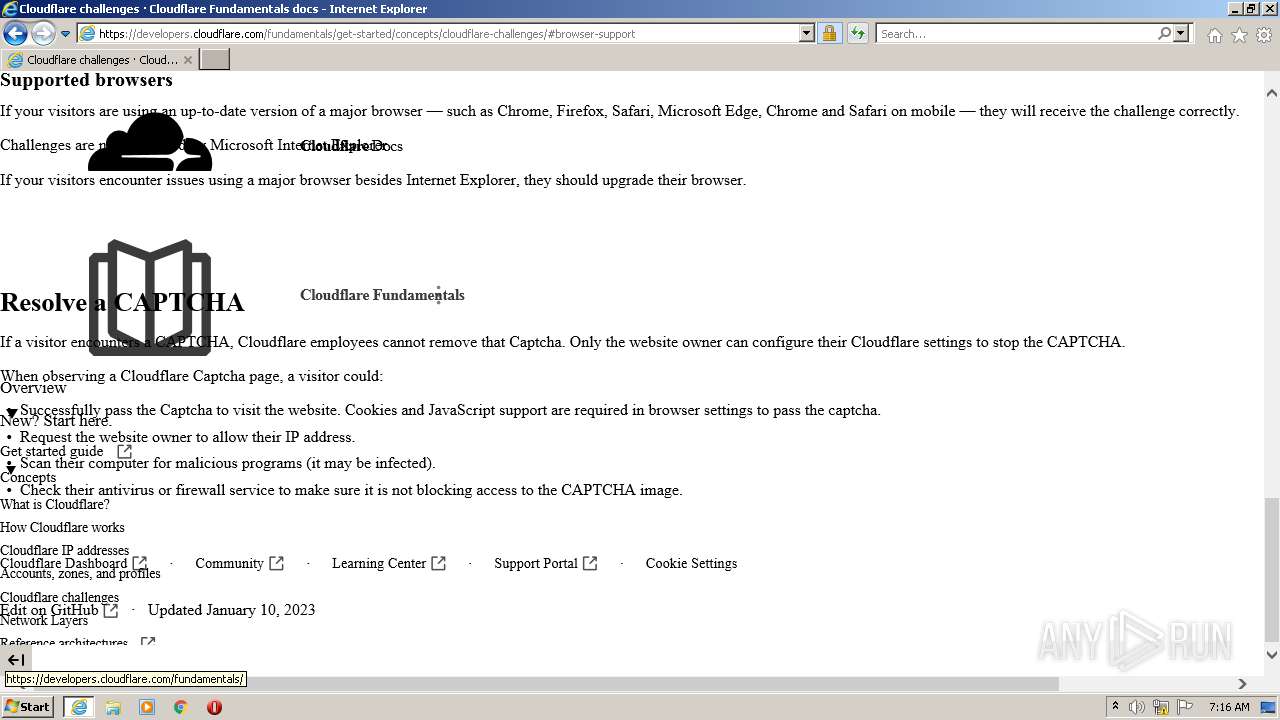Click the horizontal scrollbar right arrow

(1242, 684)
